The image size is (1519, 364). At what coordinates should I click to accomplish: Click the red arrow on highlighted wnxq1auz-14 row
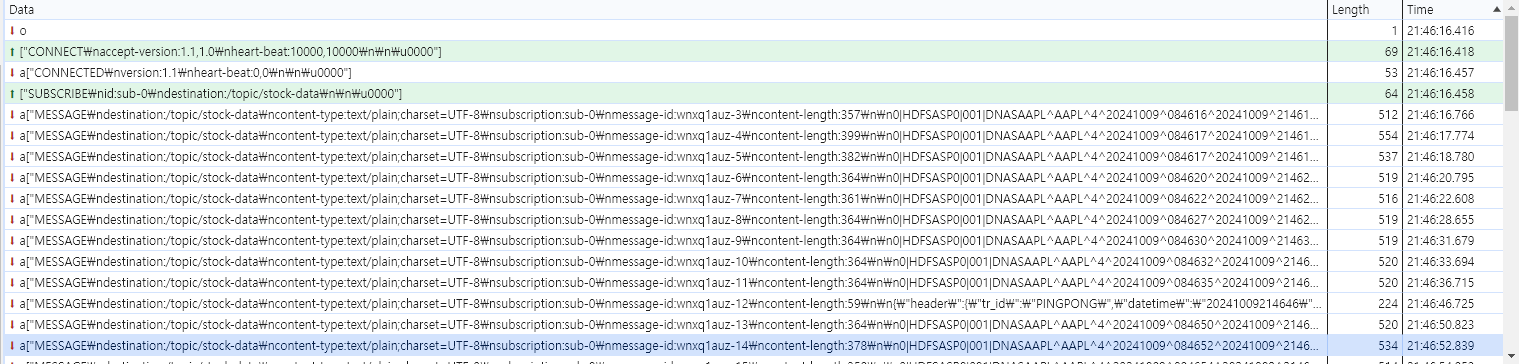click(x=12, y=345)
